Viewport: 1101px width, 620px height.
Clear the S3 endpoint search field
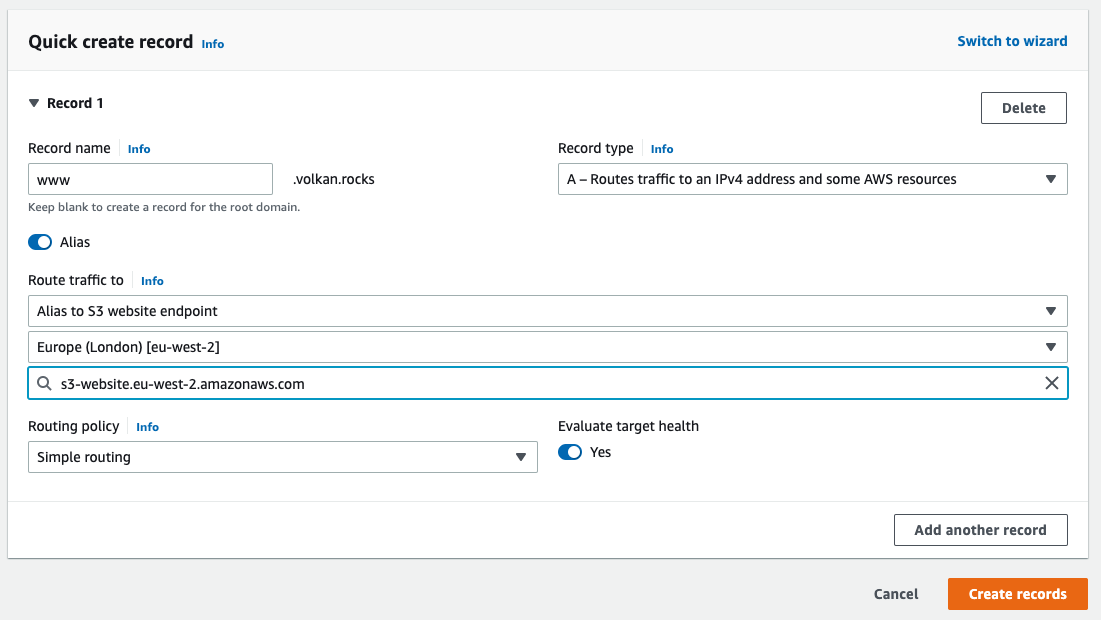click(1051, 383)
